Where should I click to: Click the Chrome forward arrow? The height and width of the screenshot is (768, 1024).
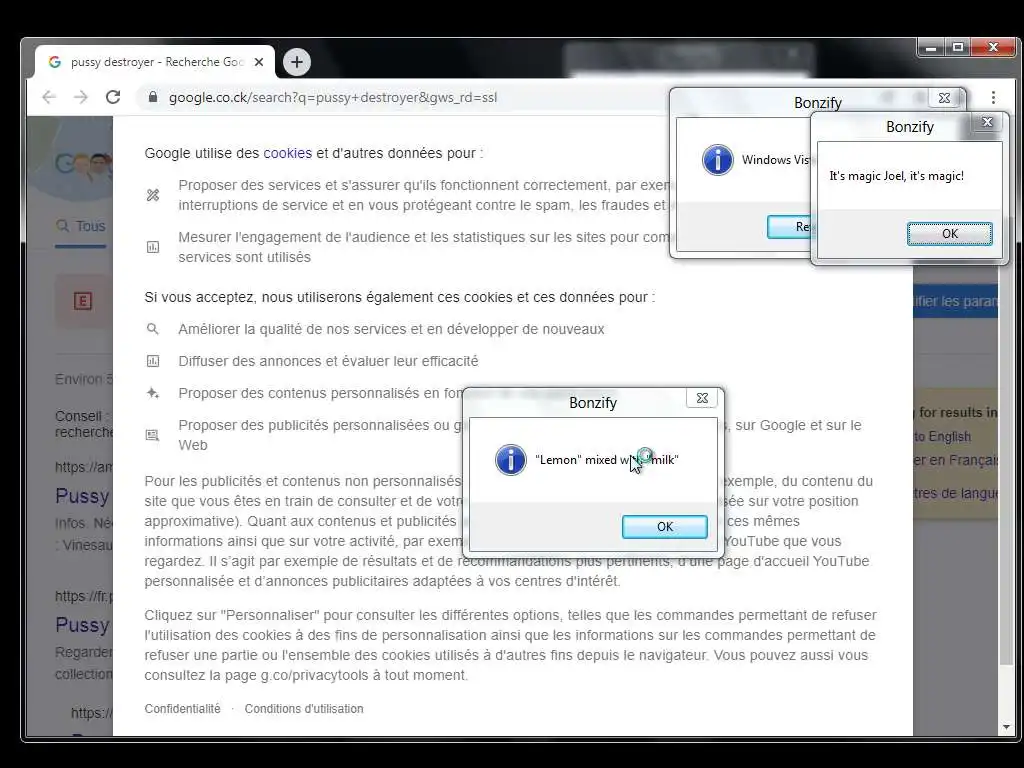[x=81, y=97]
